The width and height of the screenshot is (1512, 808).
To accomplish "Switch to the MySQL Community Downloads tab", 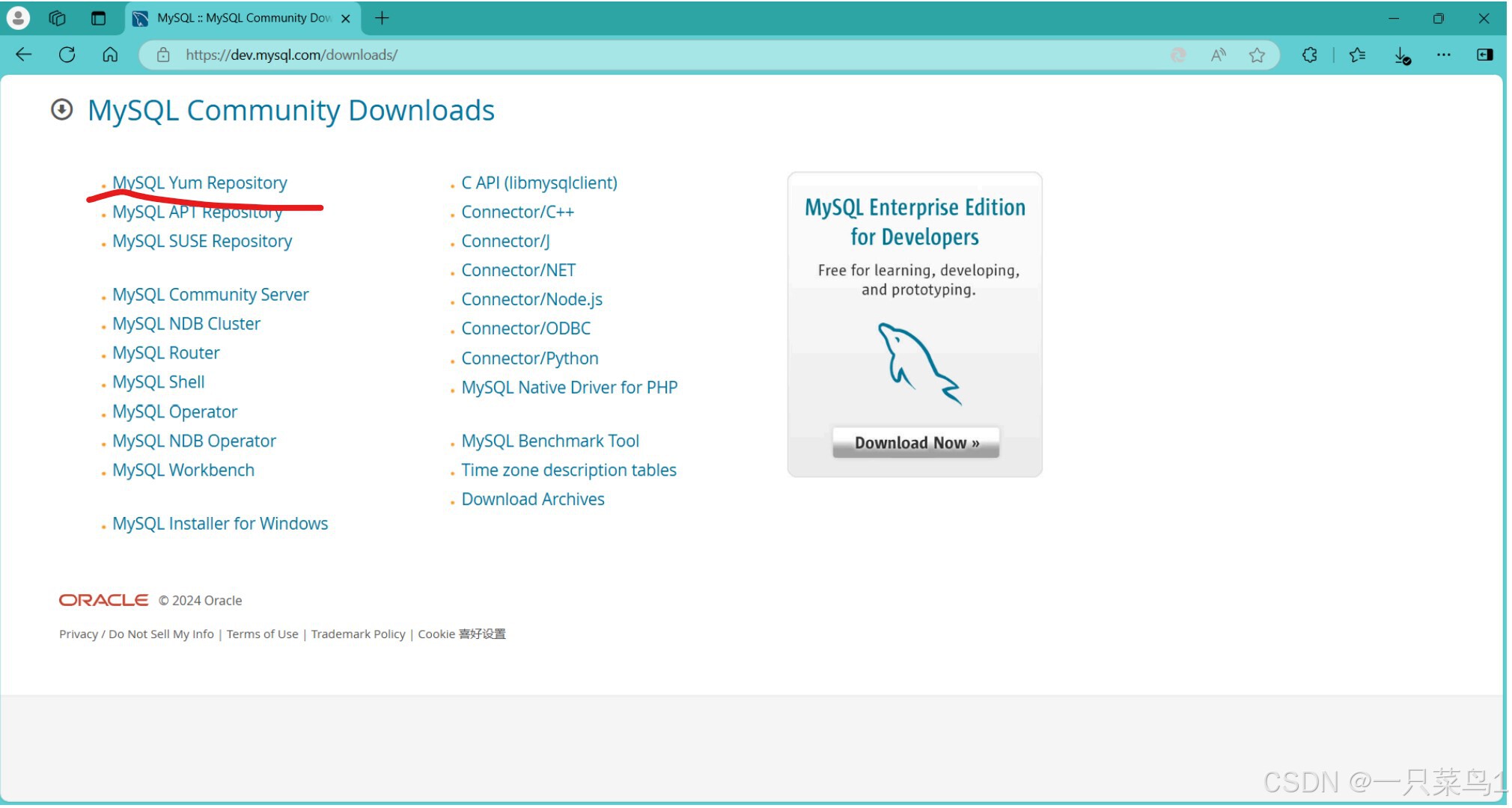I will (x=240, y=18).
